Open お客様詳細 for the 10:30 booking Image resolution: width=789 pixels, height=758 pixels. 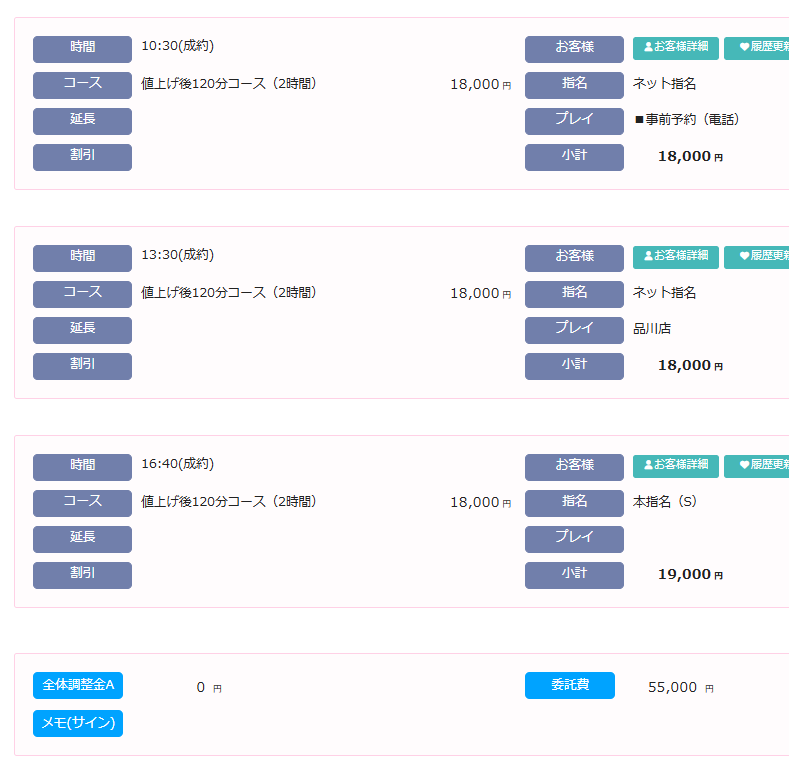click(x=675, y=47)
